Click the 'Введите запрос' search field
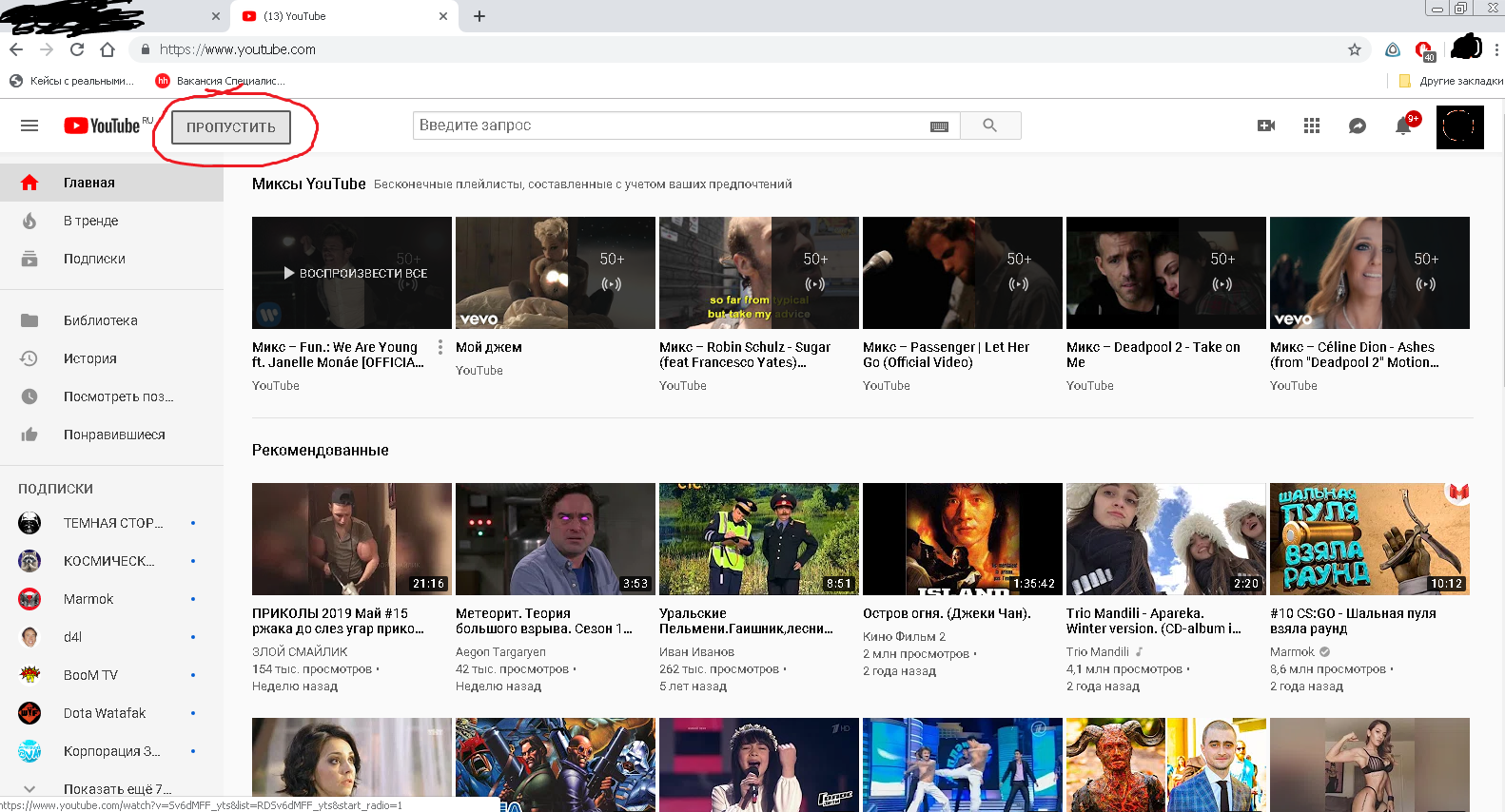 [666, 126]
